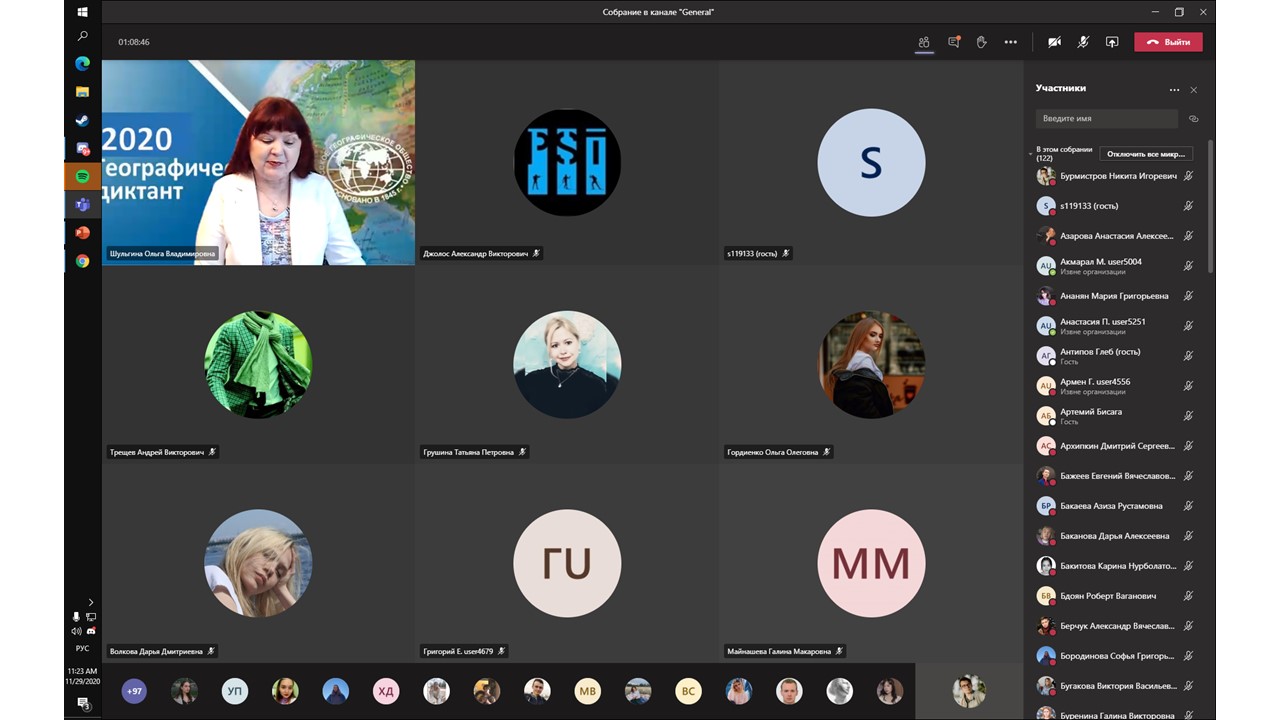1280x720 pixels.
Task: Open Участники panel more options menu
Action: pyautogui.click(x=1174, y=90)
